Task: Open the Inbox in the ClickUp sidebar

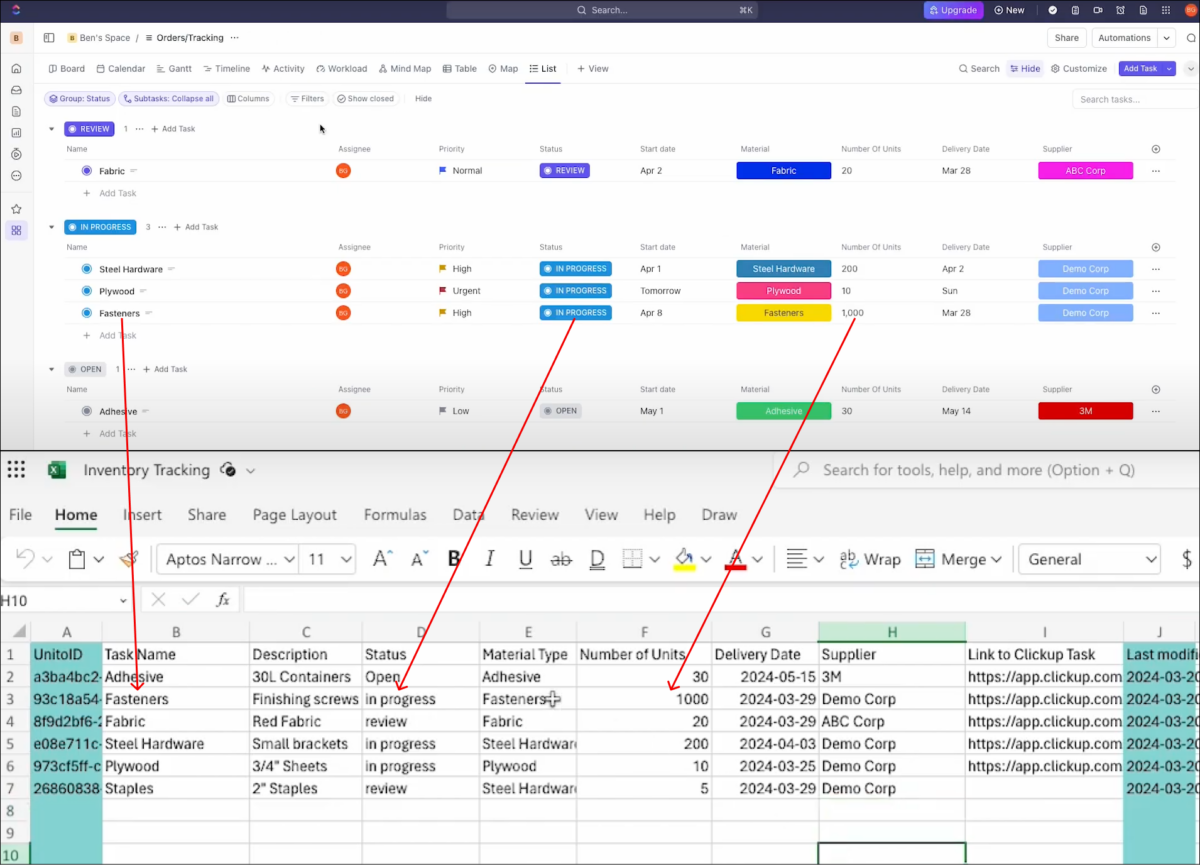Action: point(16,90)
